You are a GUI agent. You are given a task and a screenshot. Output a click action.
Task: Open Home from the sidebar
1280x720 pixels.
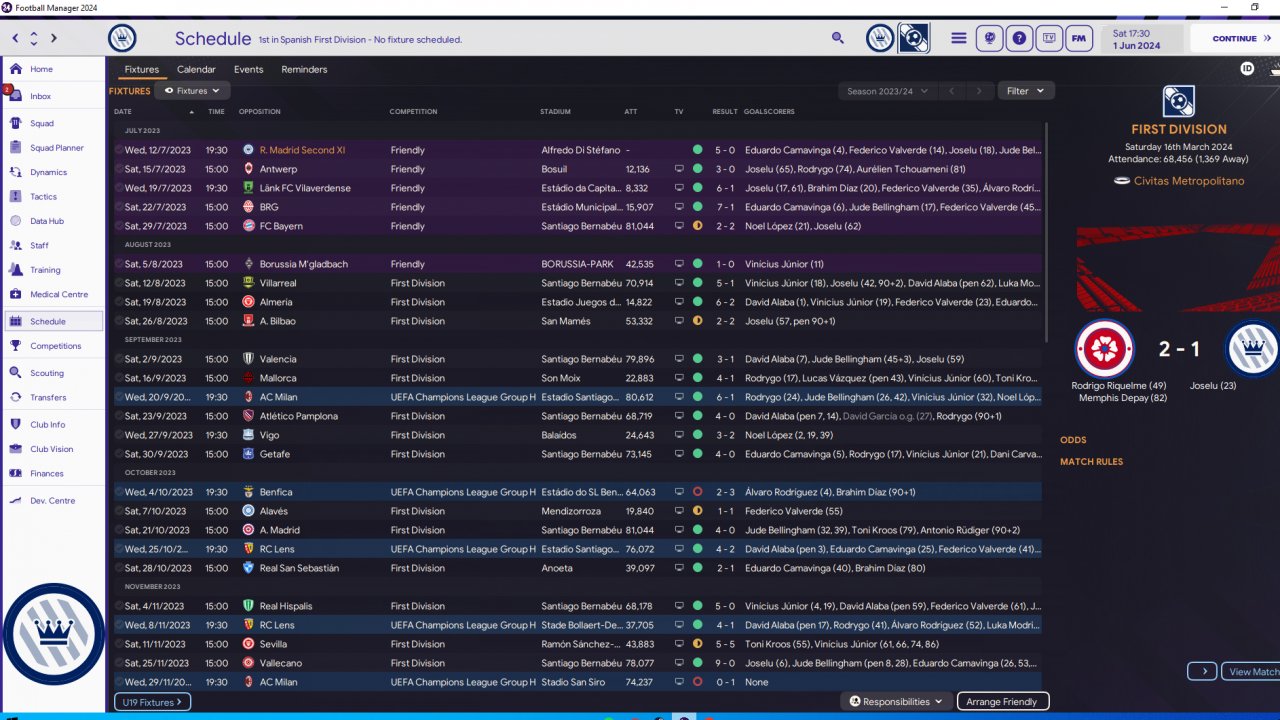pyautogui.click(x=53, y=69)
